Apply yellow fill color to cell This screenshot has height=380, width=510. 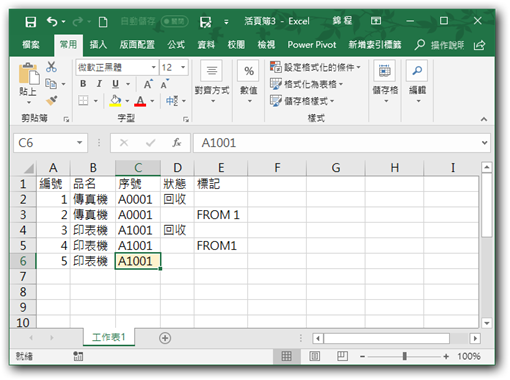coord(115,100)
